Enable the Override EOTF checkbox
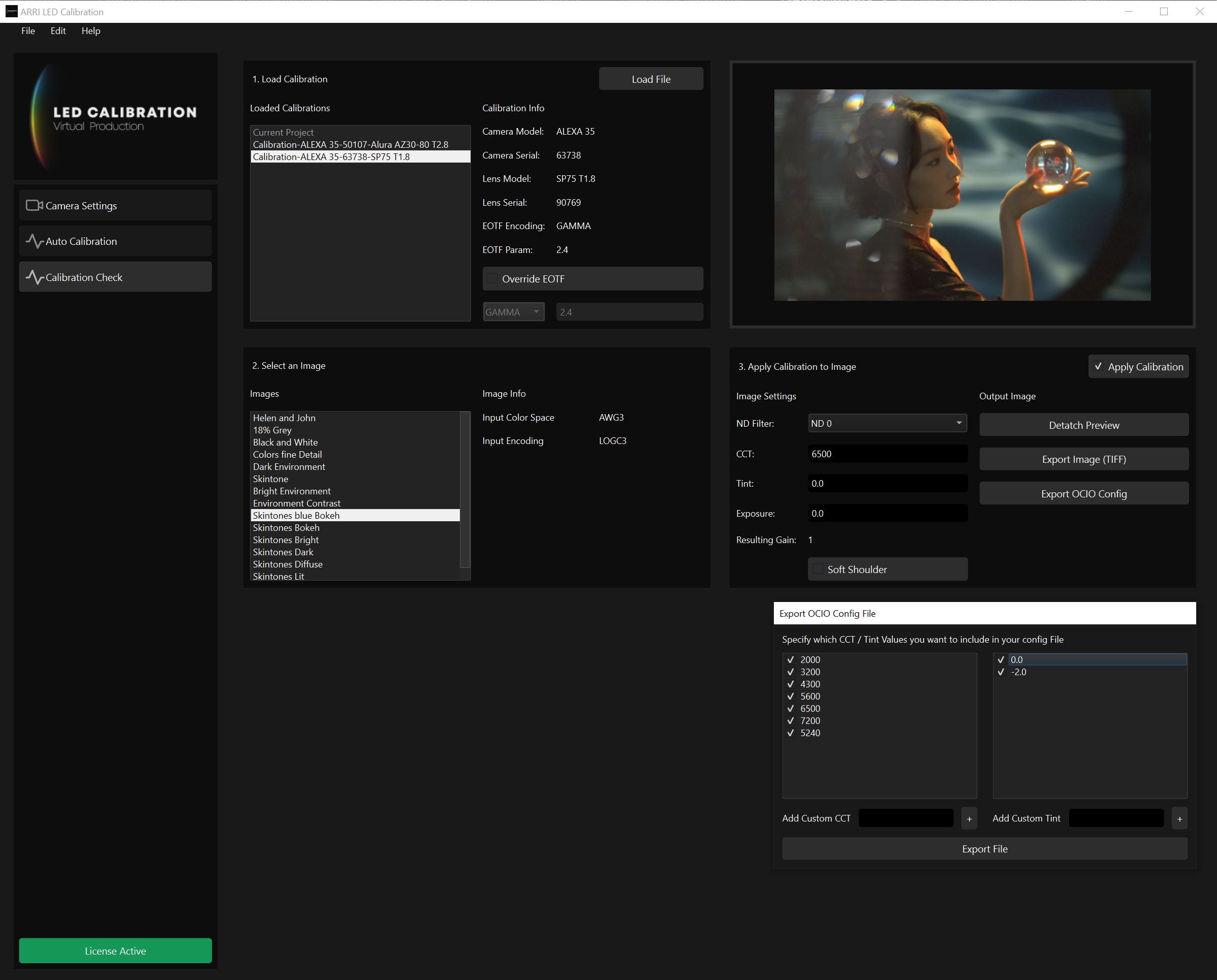The image size is (1217, 980). click(x=492, y=279)
